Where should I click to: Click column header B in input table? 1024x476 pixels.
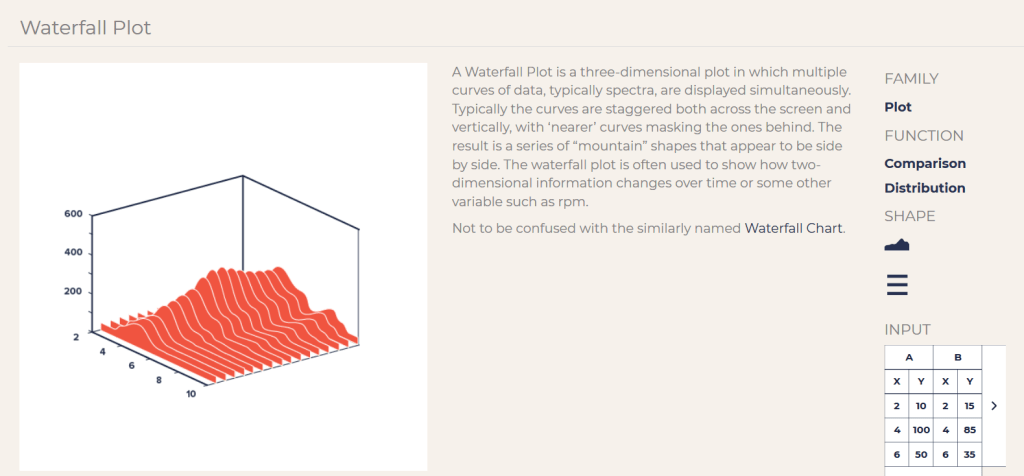point(958,357)
